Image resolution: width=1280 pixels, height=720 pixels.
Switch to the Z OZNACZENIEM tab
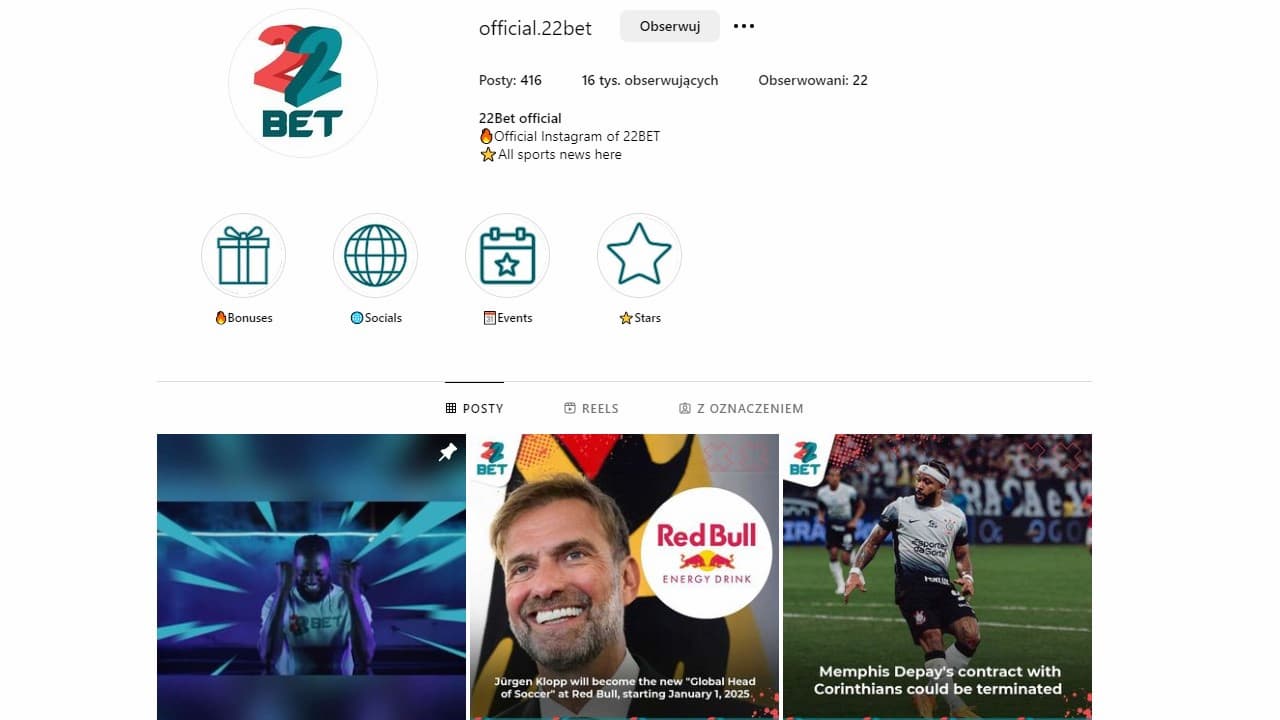coord(741,408)
